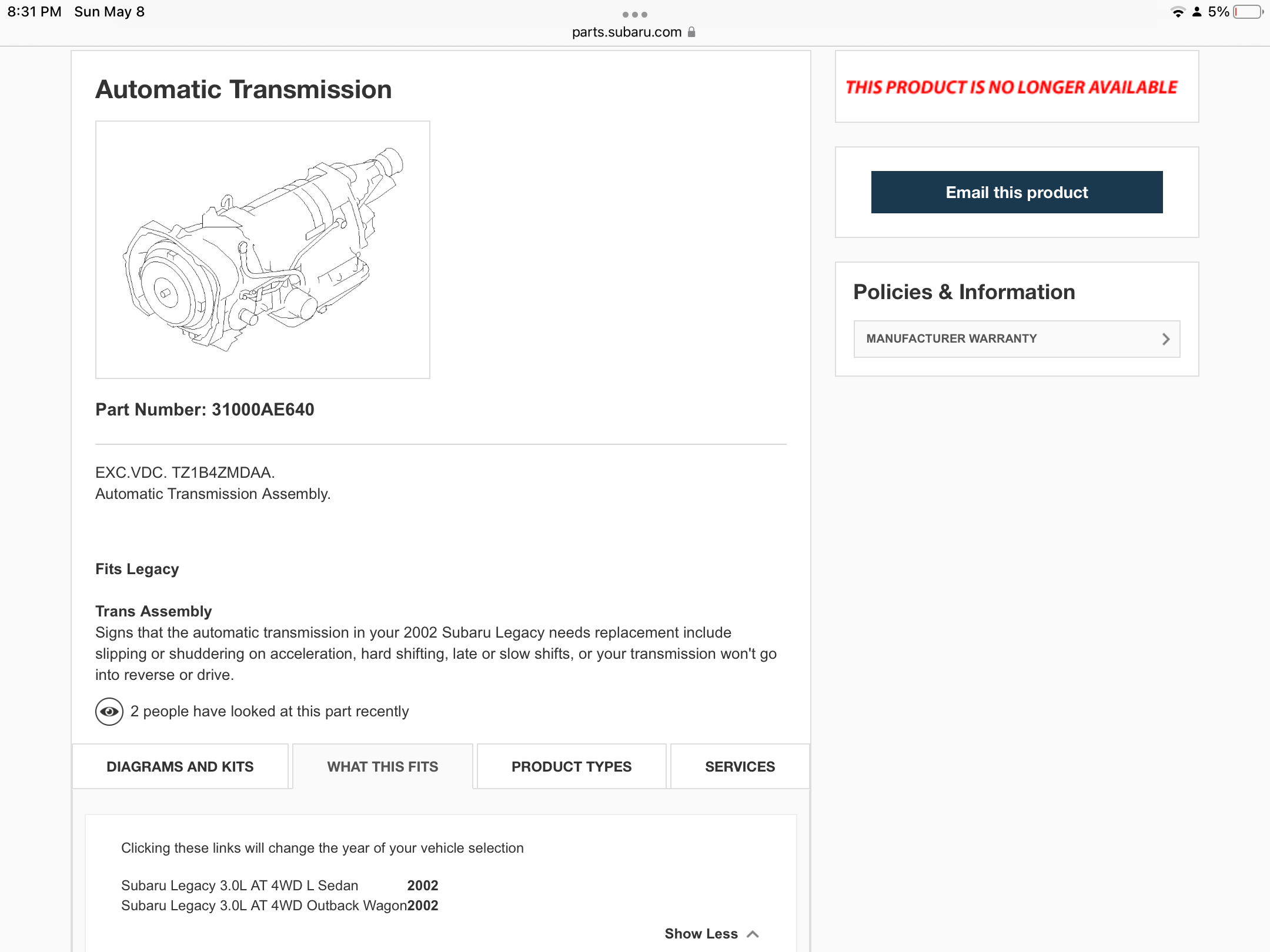Tap the parts.subaru.com address bar
Screen dimensions: 1270x952
627,32
